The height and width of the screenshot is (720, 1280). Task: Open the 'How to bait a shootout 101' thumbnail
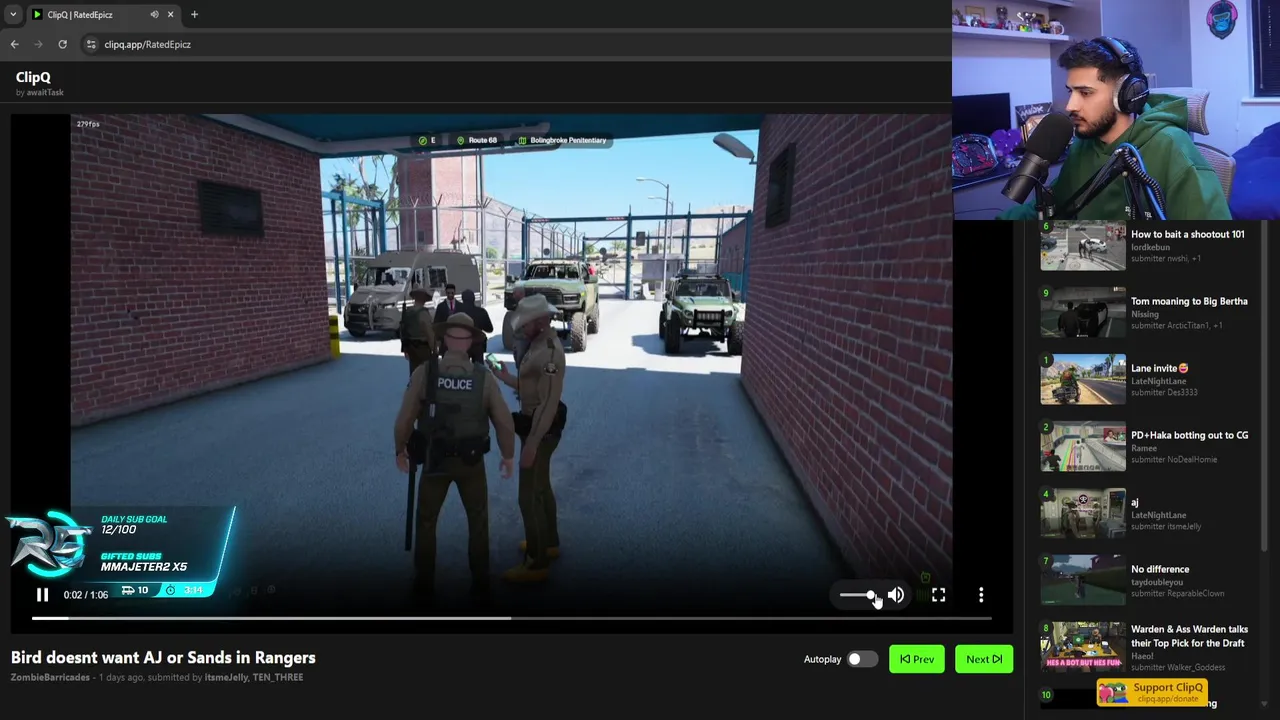click(x=1083, y=245)
